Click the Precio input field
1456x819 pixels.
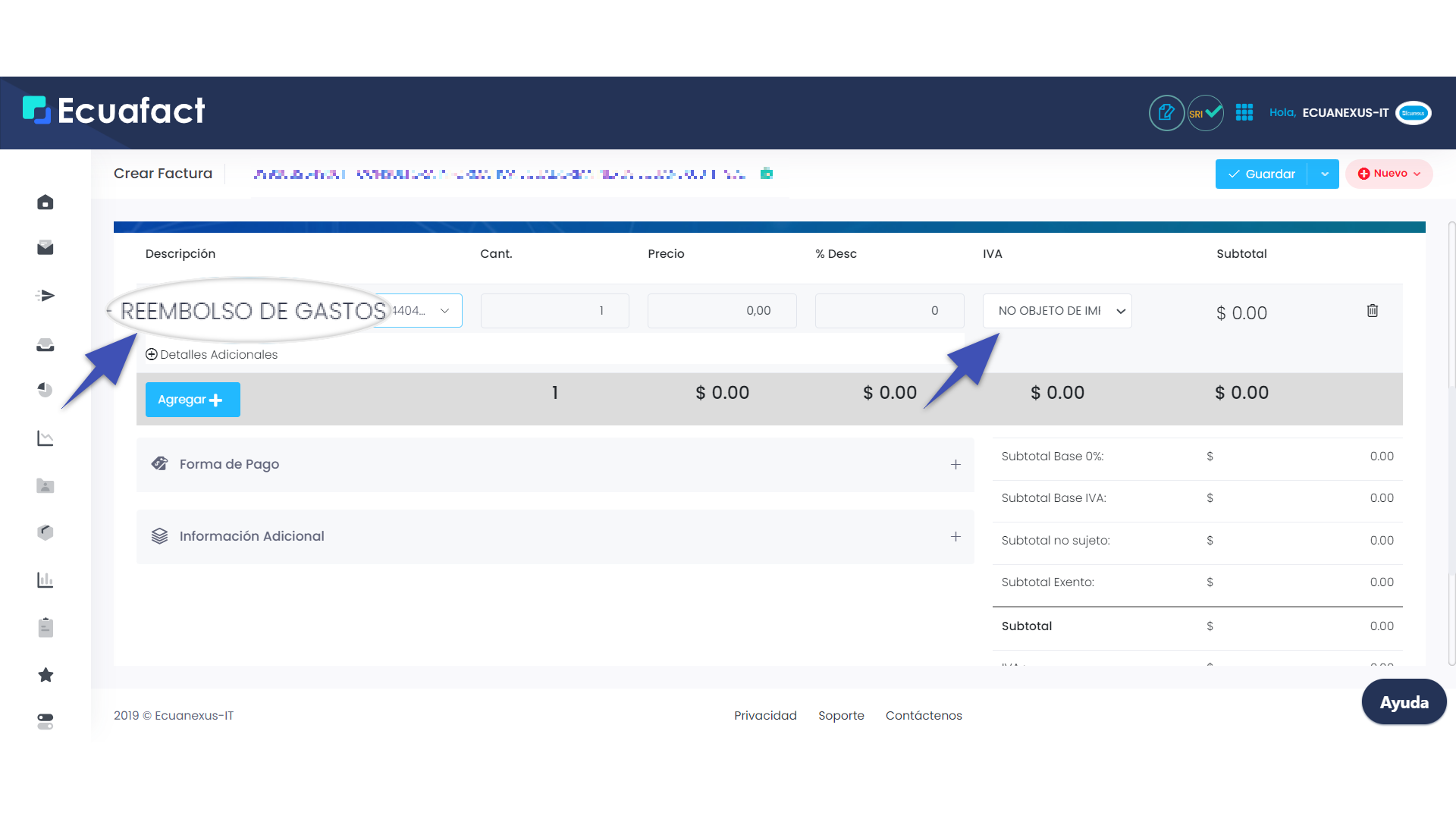coord(722,311)
